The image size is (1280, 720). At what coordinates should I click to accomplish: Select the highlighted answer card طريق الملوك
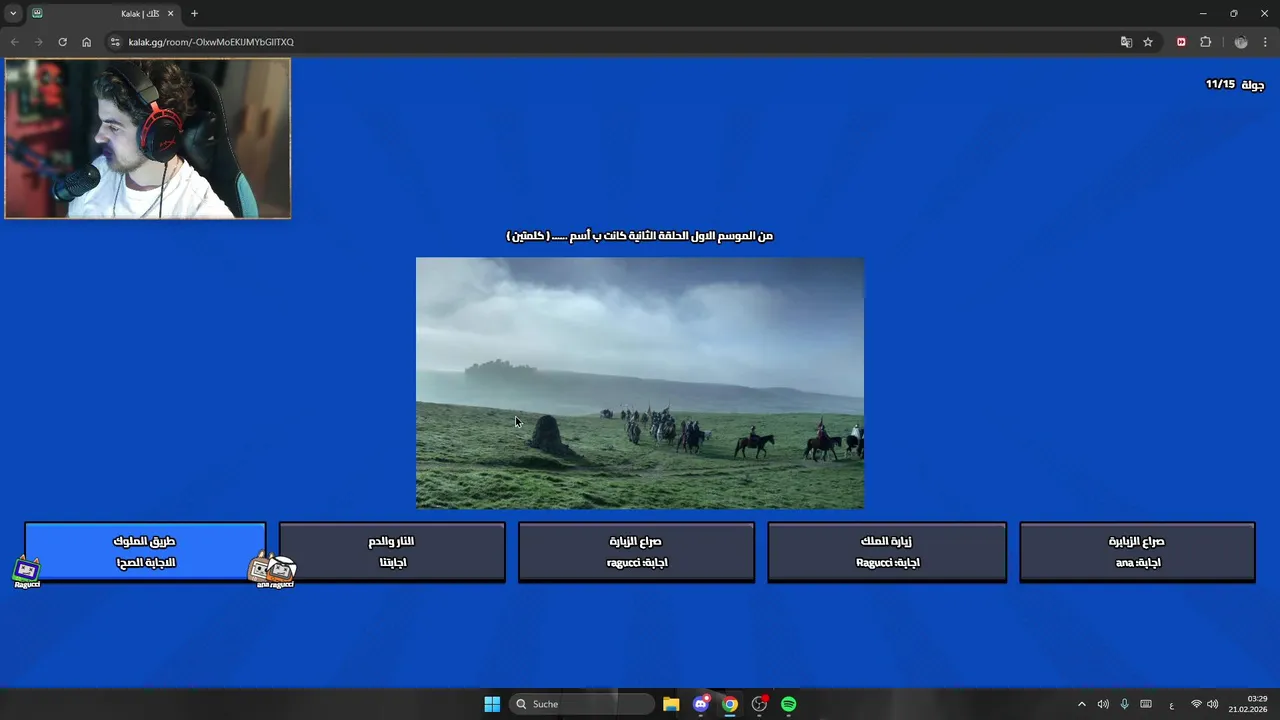click(145, 551)
